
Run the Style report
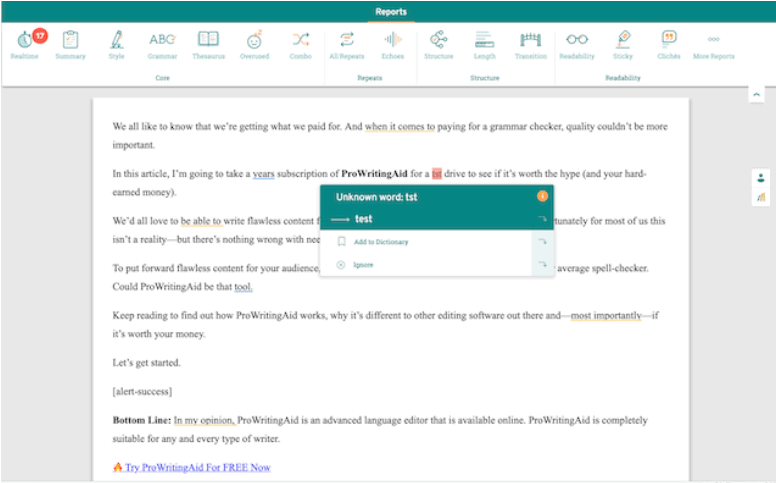[117, 45]
